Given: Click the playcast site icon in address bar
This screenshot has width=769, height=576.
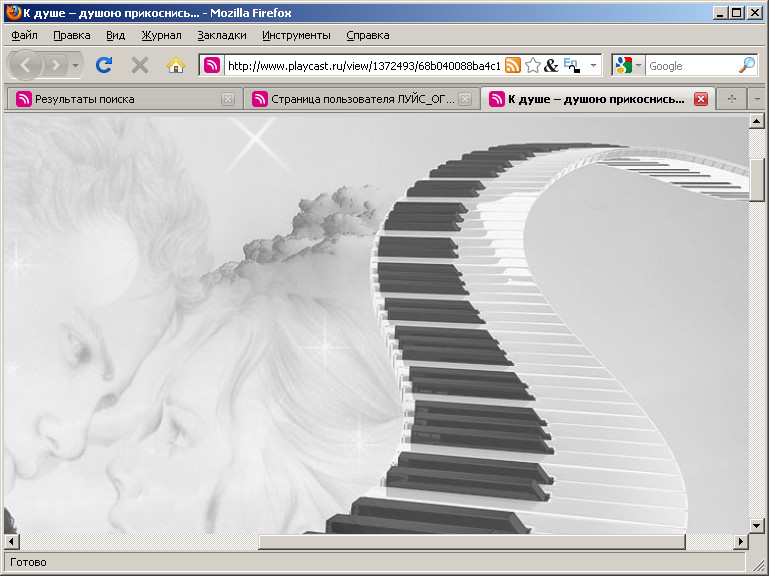Looking at the screenshot, I should 212,65.
